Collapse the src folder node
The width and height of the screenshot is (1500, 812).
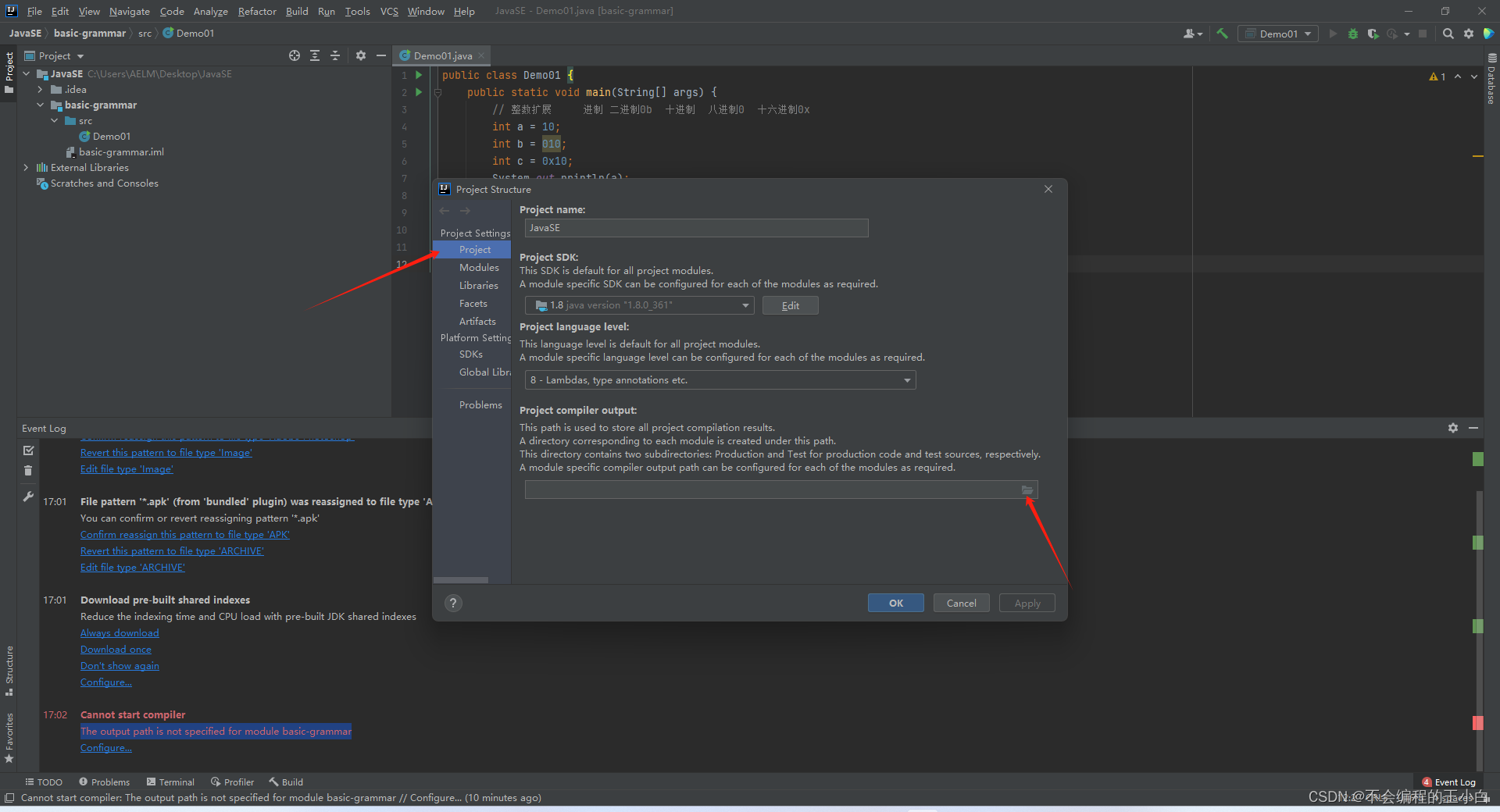click(55, 120)
